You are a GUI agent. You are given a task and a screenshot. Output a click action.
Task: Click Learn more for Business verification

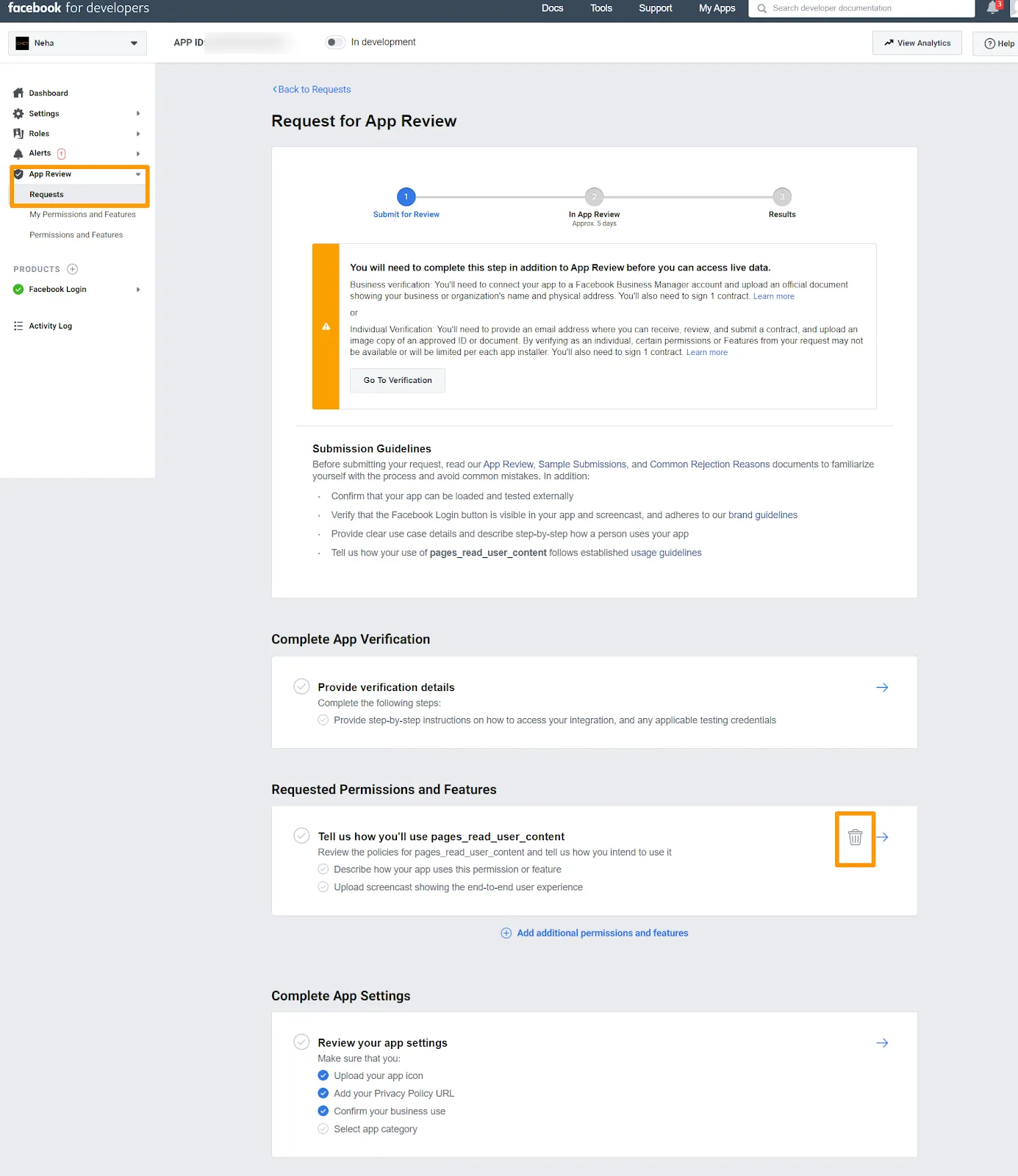pos(774,297)
